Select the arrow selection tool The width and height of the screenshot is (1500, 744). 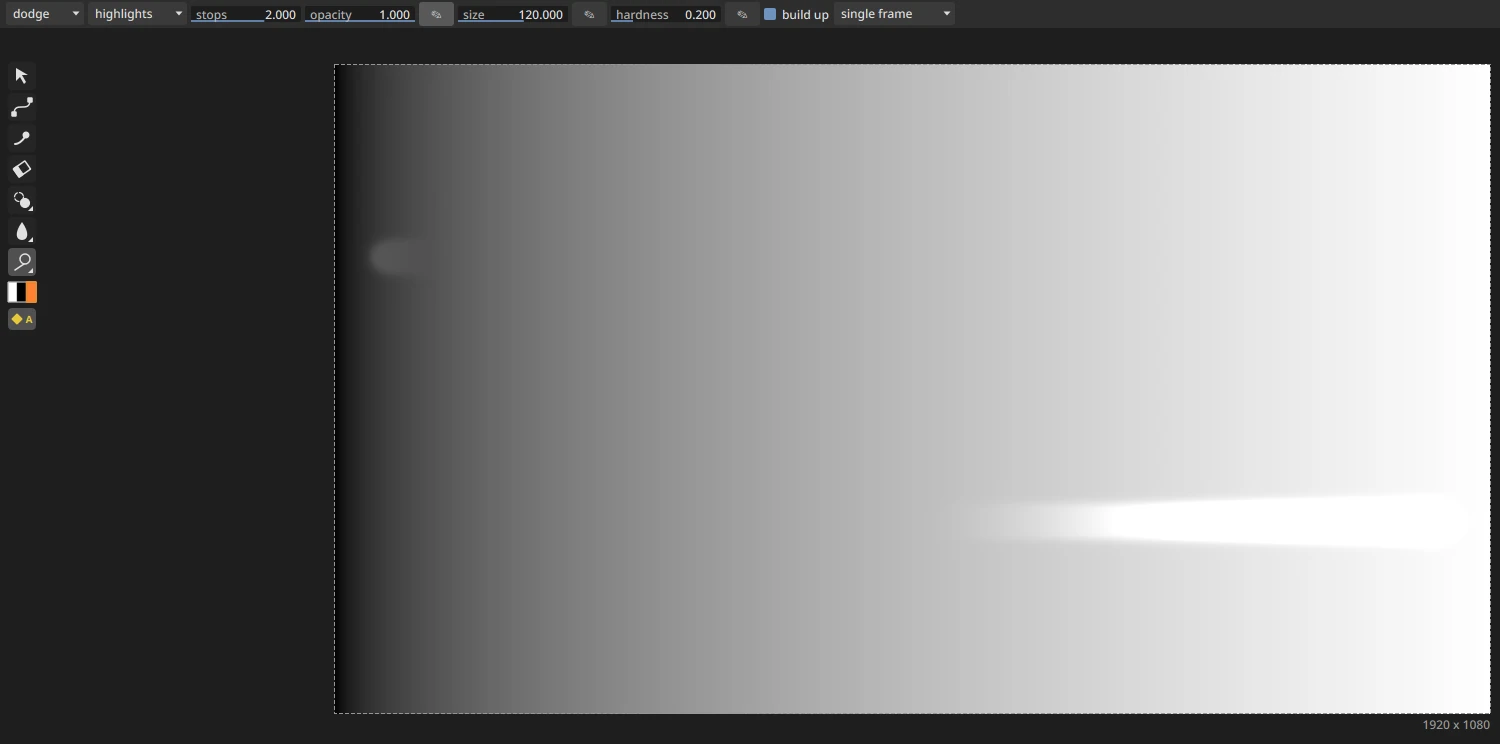click(x=22, y=76)
